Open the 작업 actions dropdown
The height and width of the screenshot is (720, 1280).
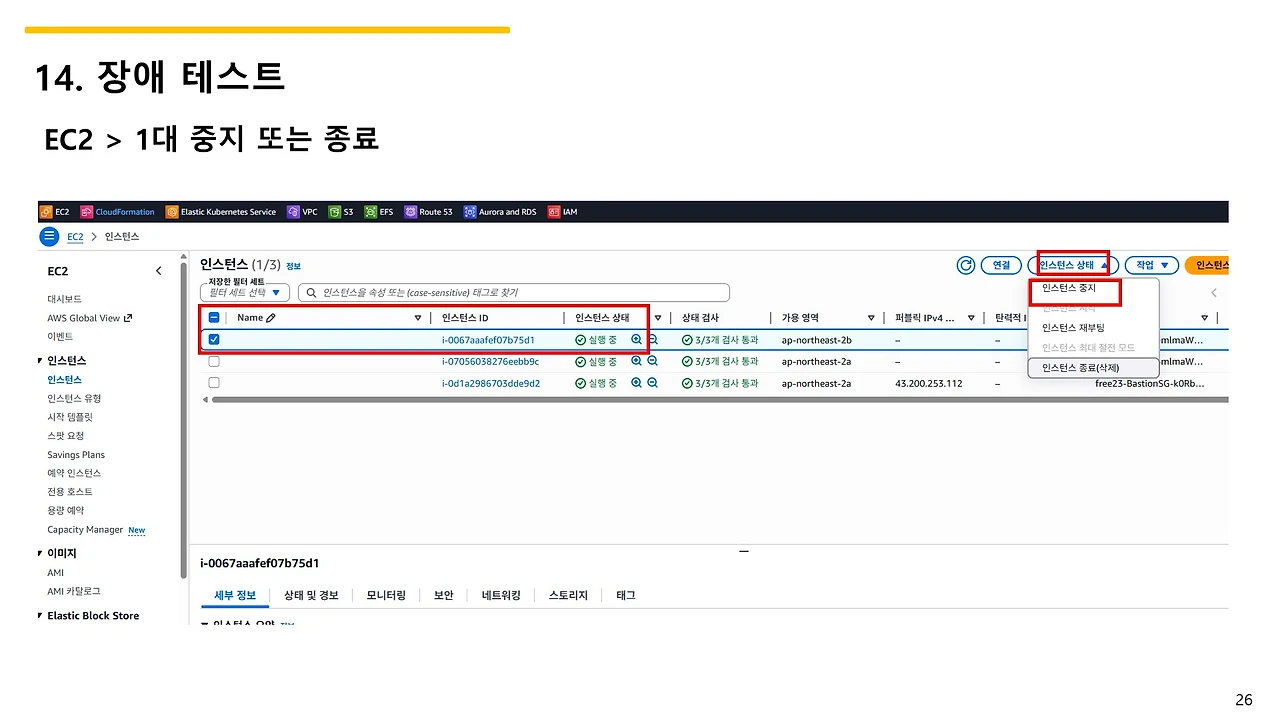point(1151,265)
